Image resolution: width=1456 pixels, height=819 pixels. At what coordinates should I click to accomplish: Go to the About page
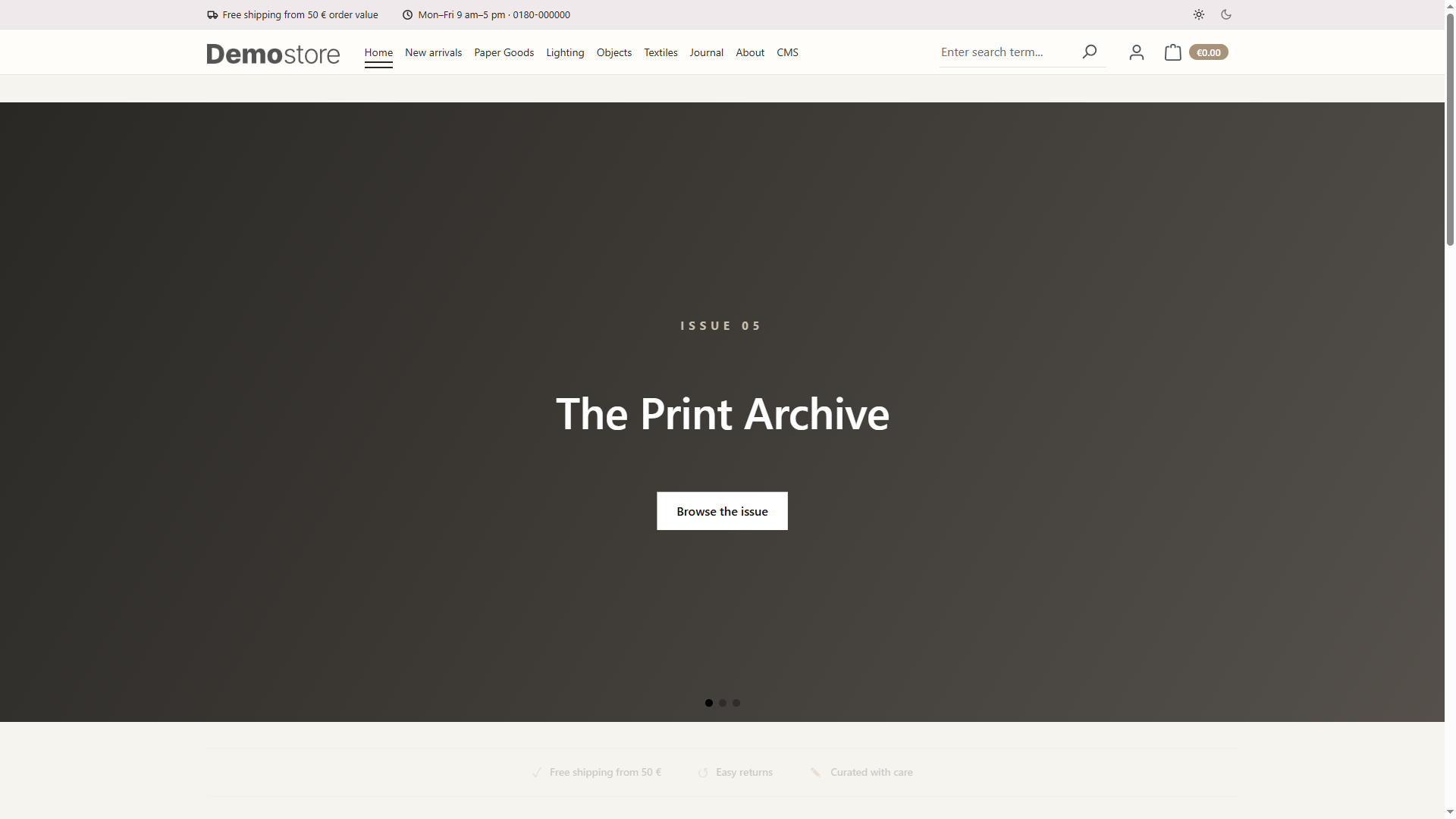click(x=750, y=52)
